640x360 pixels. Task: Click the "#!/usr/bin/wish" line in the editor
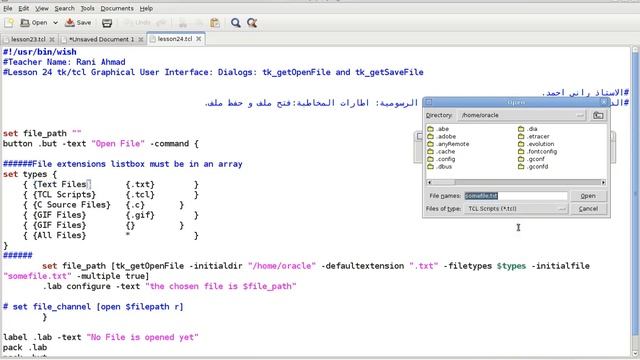[x=40, y=52]
